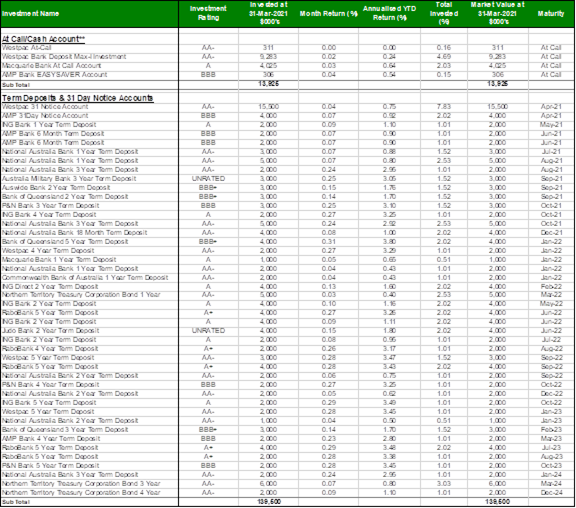Image resolution: width=576 pixels, height=508 pixels.
Task: Click 'Bank of Queensland 5 Year Term Deposit'
Action: [x=65, y=242]
